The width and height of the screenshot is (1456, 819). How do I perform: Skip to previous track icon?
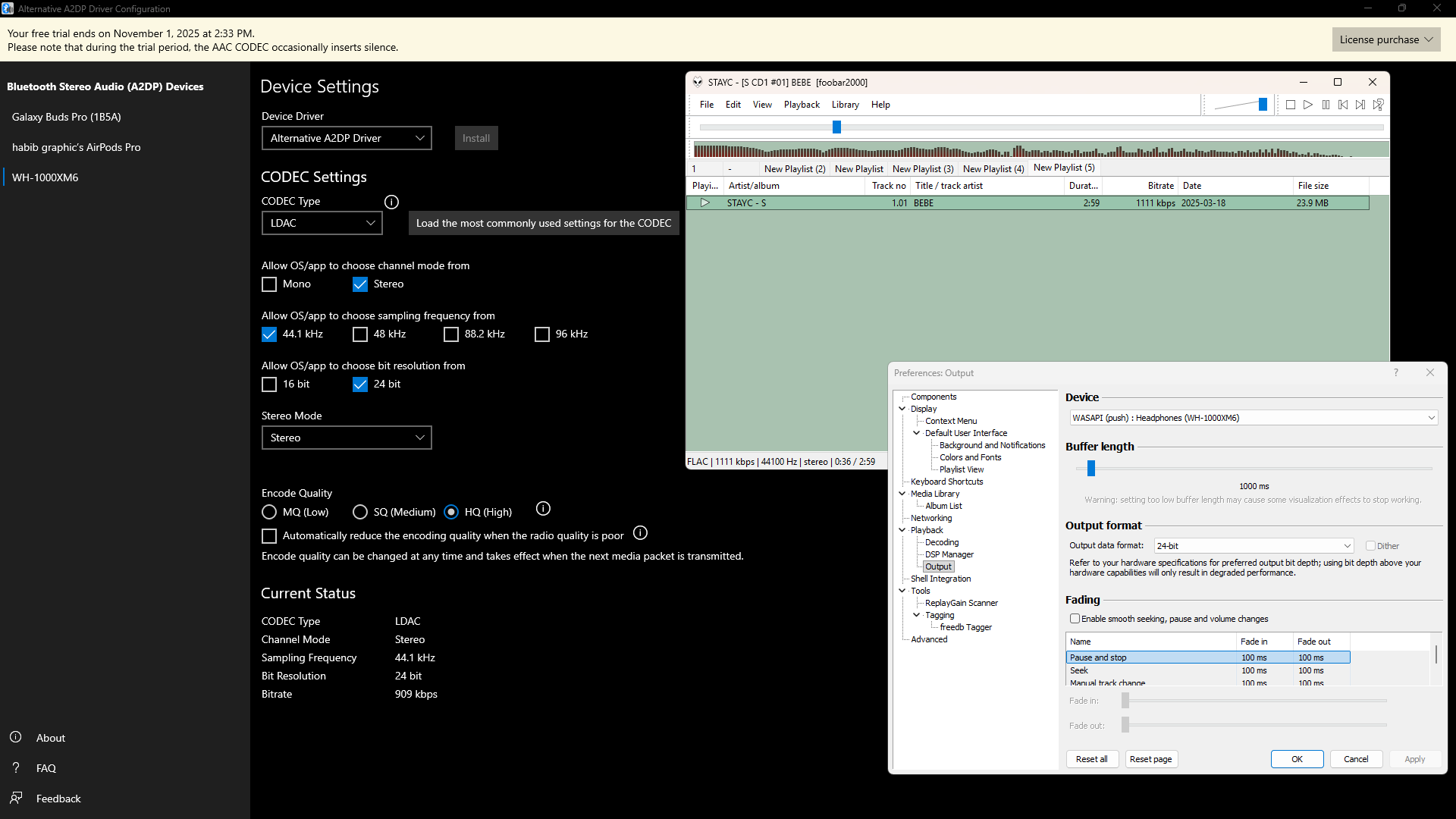tap(1343, 105)
